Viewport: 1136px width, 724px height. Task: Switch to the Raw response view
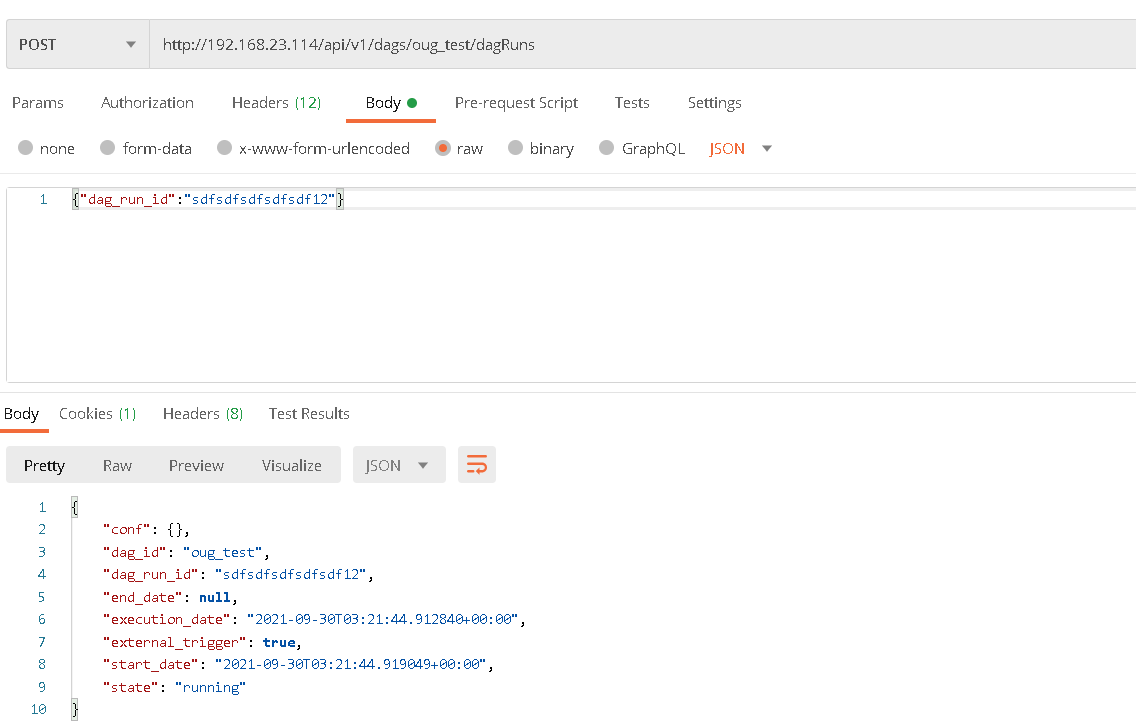point(117,465)
